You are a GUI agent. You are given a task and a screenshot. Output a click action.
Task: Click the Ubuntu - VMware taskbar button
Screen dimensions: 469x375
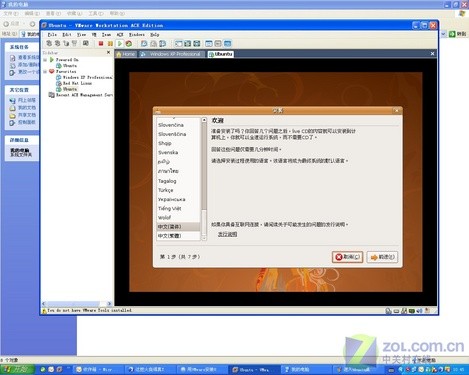[255, 369]
